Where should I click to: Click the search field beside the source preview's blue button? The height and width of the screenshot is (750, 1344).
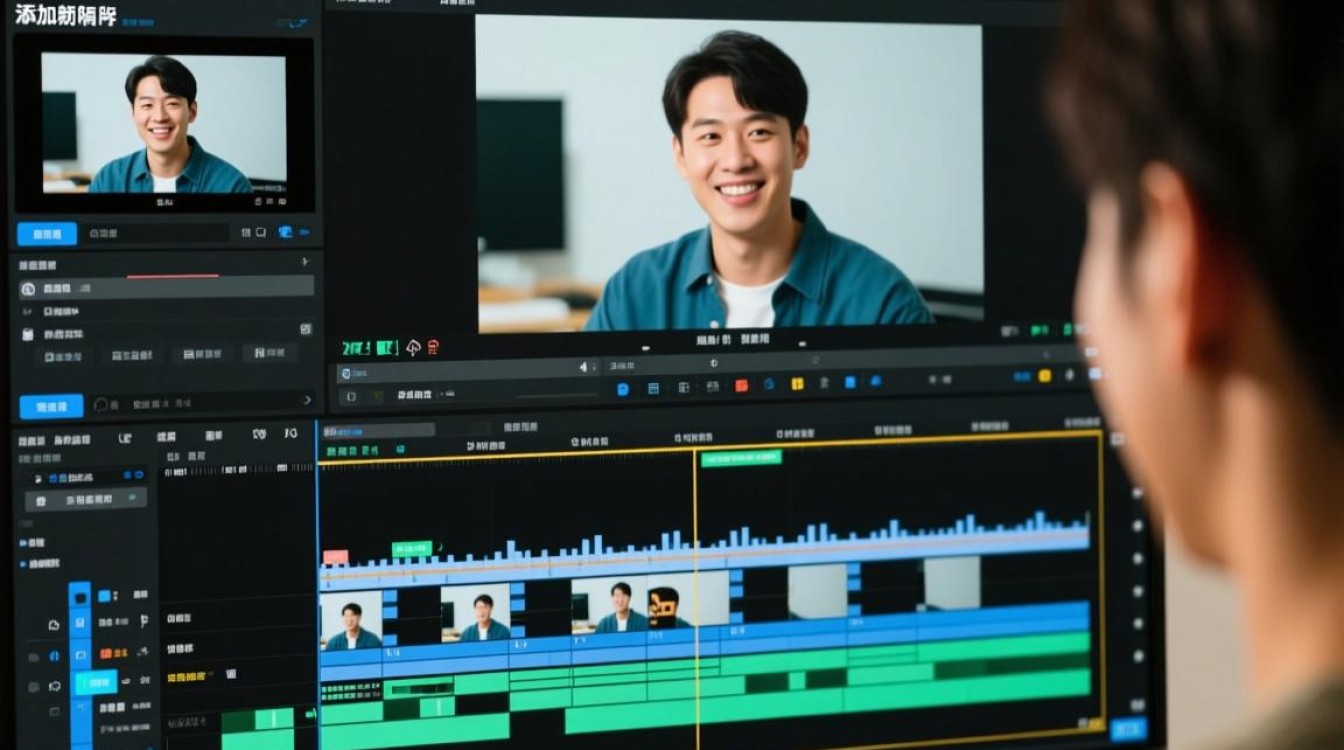(155, 233)
